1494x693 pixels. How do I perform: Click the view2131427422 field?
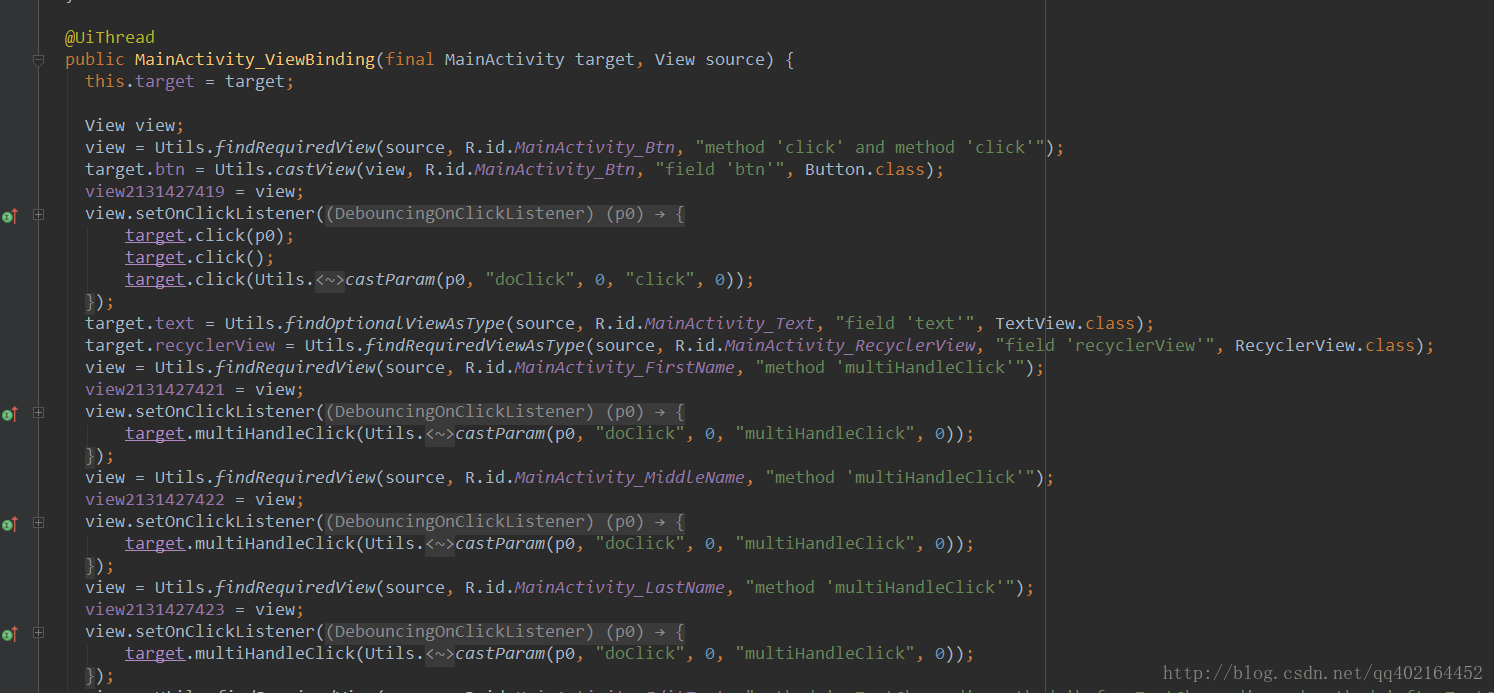(155, 500)
